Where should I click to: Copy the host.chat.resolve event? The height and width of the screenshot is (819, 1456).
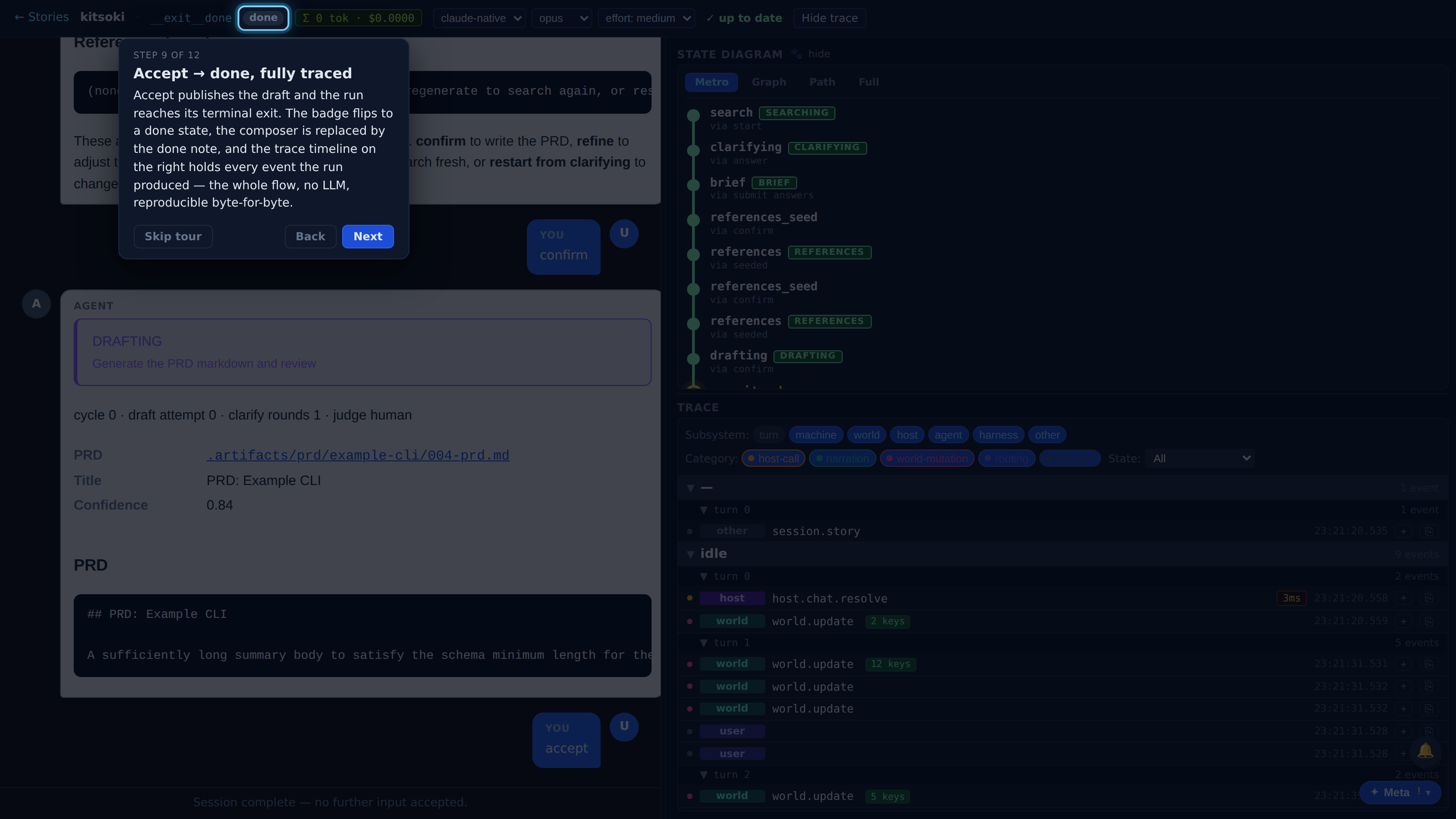coord(1428,598)
